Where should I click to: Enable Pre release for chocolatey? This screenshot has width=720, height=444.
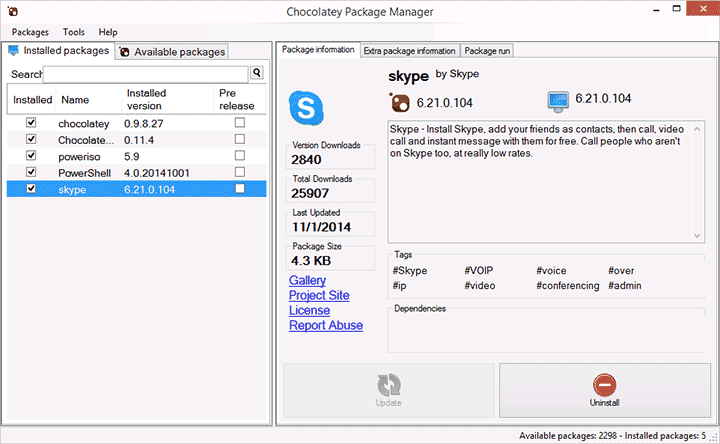point(240,123)
